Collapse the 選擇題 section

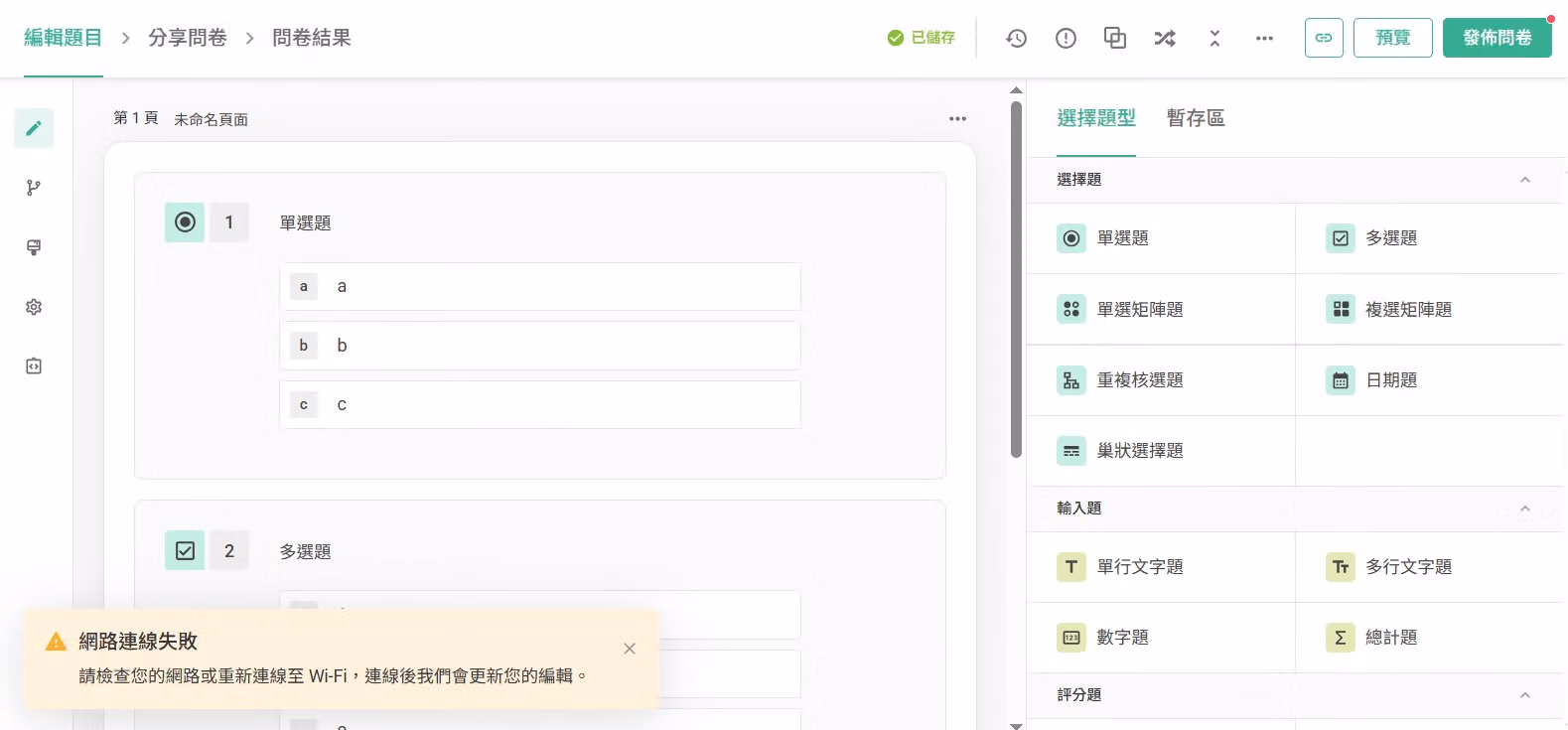coord(1525,180)
